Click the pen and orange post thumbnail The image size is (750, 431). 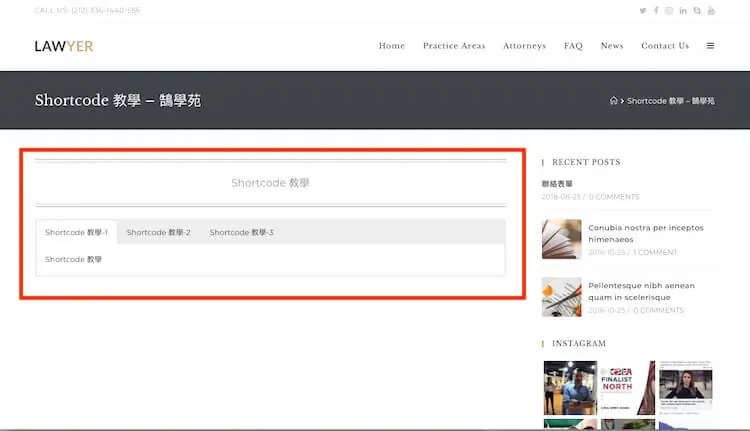562,297
